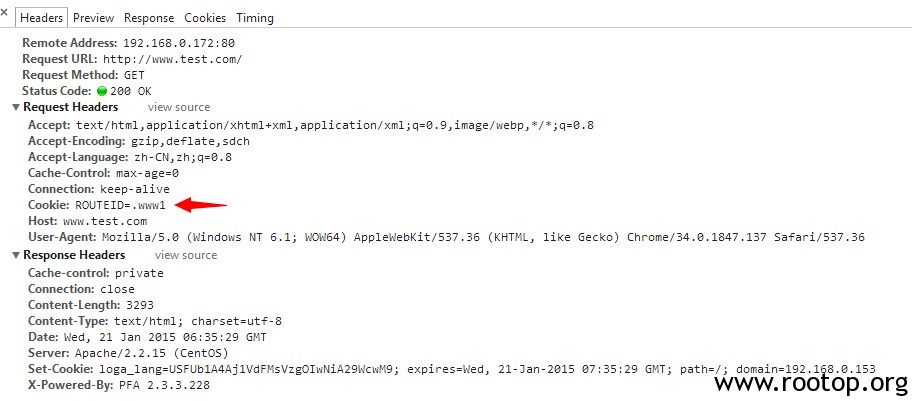View source of Request Headers
This screenshot has width=912, height=401.
tap(179, 107)
